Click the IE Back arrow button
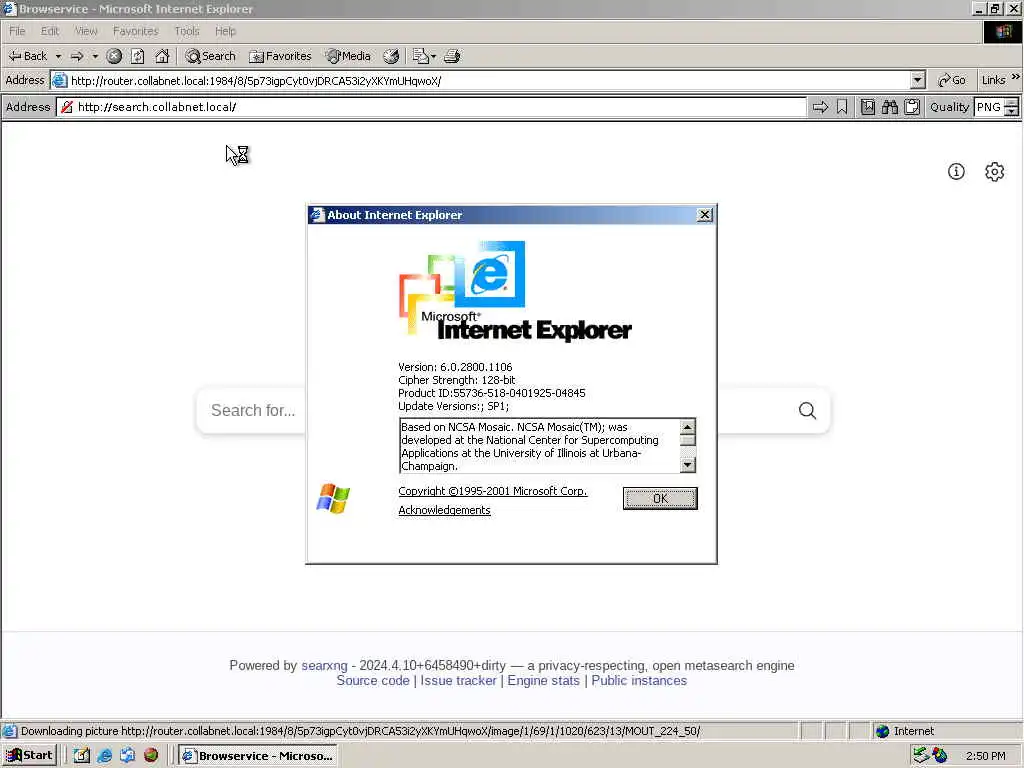 pos(27,56)
